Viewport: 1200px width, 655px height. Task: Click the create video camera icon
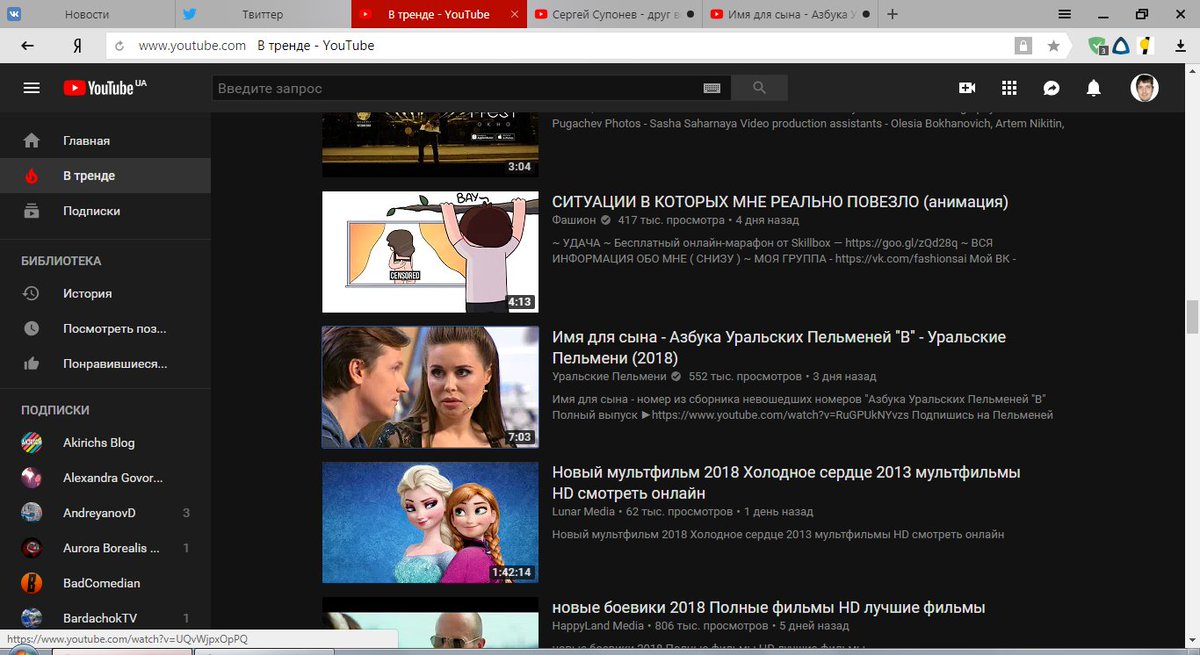tap(967, 88)
